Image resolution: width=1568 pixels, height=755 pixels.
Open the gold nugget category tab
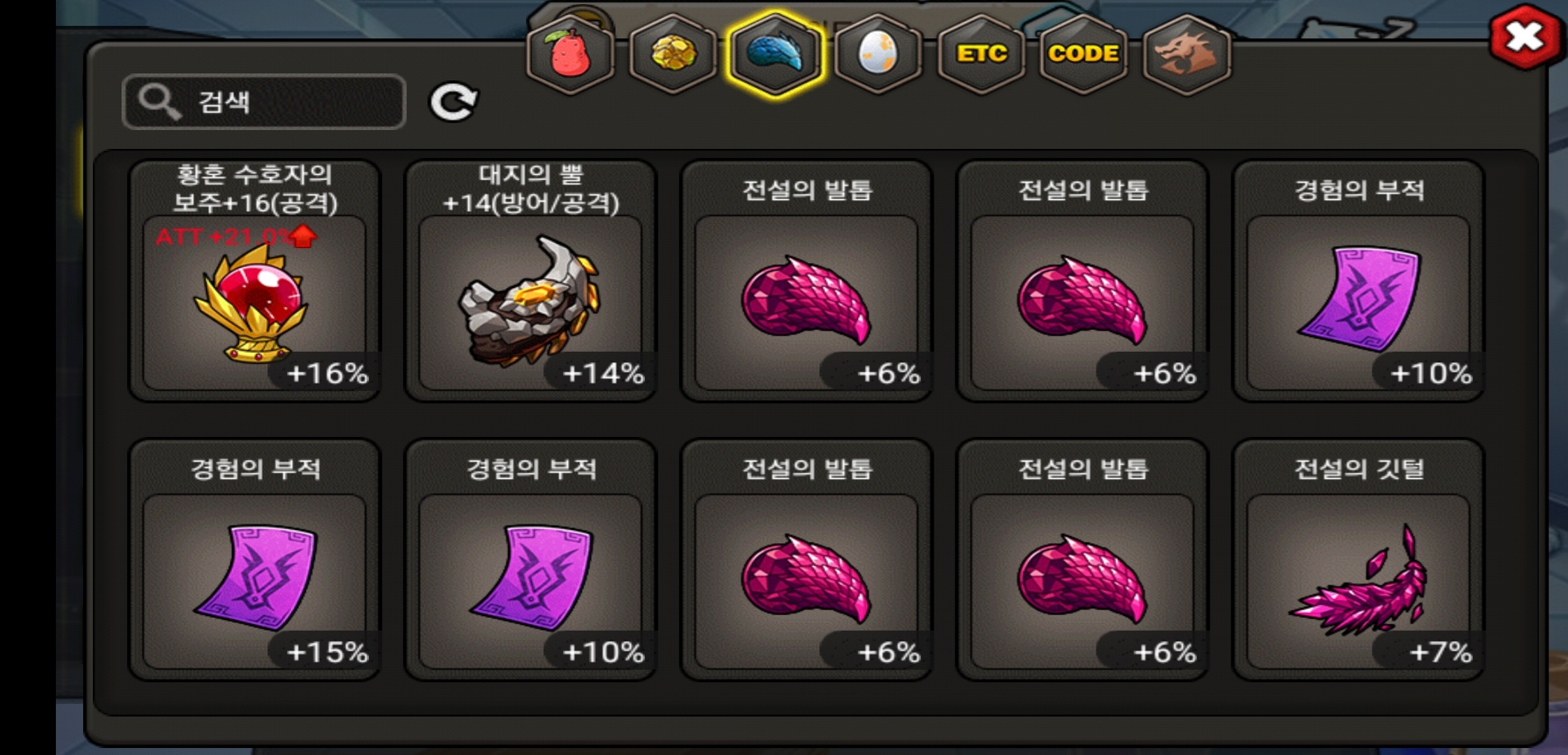pos(672,54)
